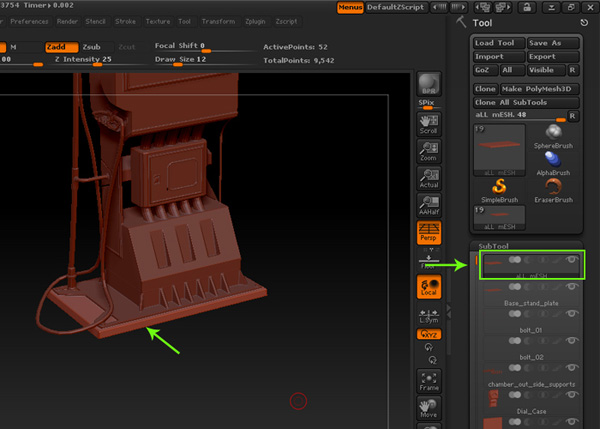Viewport: 600px width, 429px height.
Task: Click the DefaultZScript button
Action: pyautogui.click(x=395, y=7)
